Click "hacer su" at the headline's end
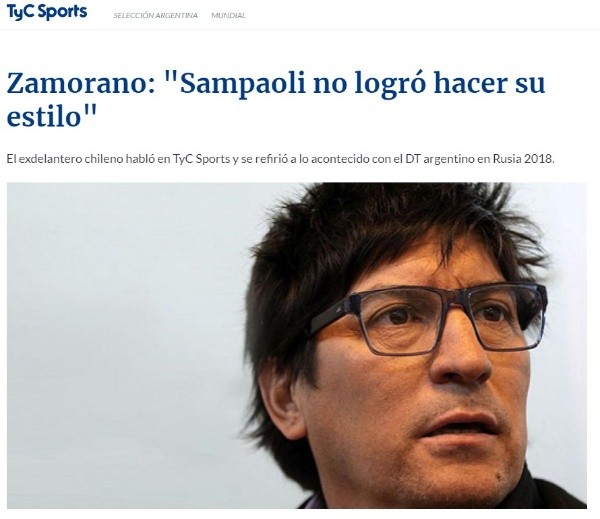This screenshot has height=519, width=600. click(x=489, y=83)
